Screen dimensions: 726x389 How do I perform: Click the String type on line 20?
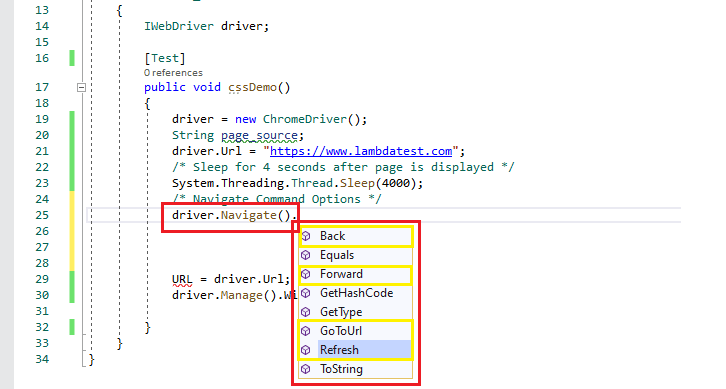click(193, 136)
